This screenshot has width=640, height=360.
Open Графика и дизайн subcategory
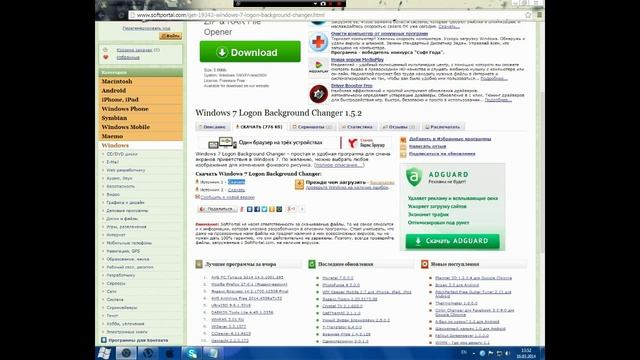125,202
